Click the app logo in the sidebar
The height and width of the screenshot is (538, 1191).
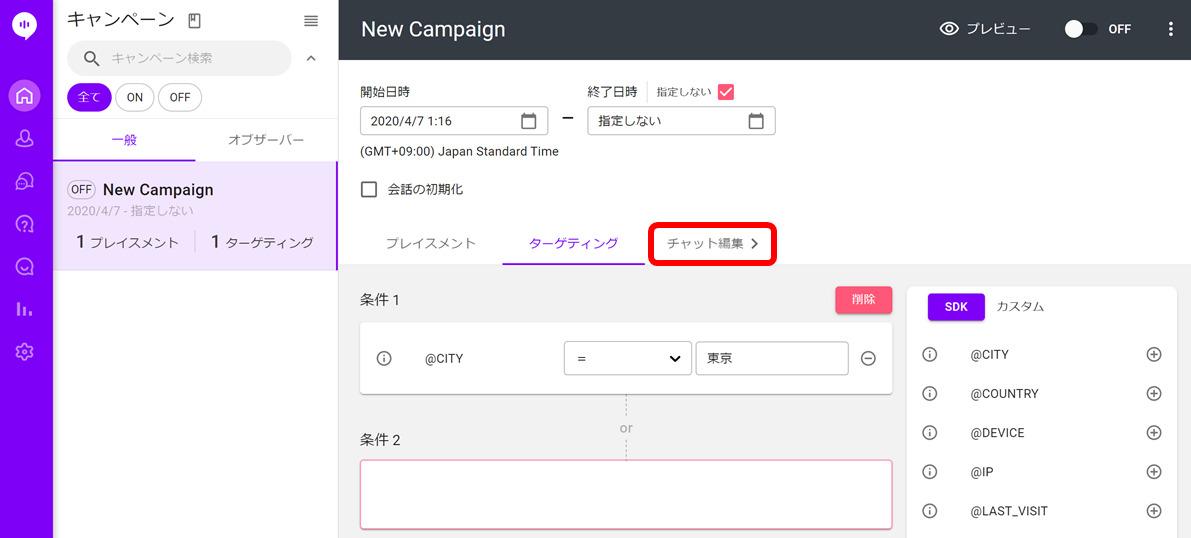(25, 26)
